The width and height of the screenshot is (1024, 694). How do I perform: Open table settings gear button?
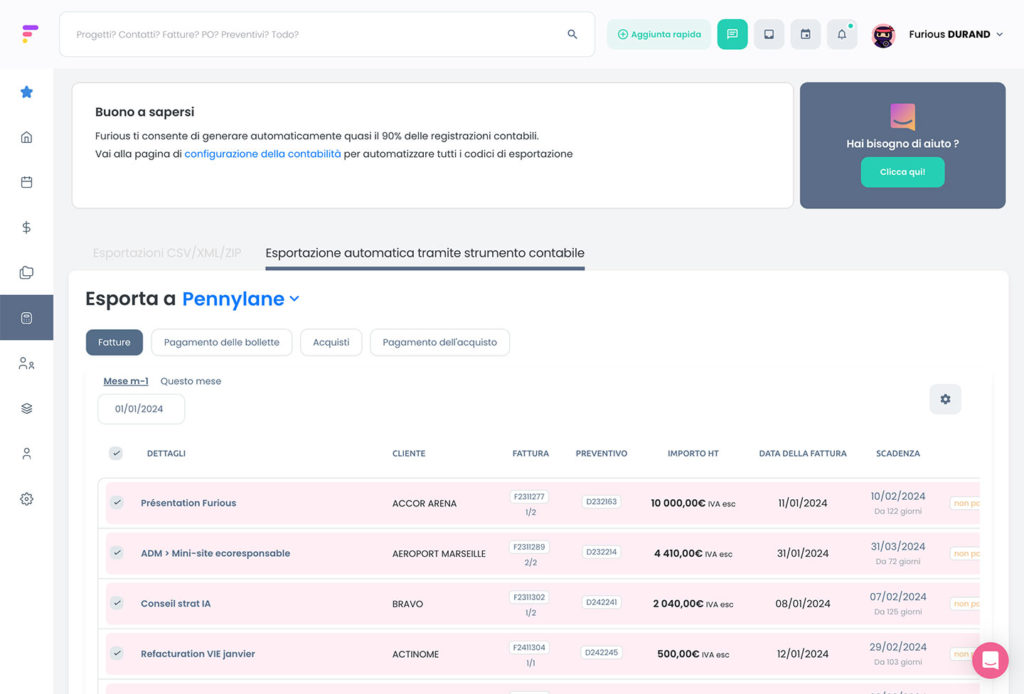pyautogui.click(x=945, y=399)
